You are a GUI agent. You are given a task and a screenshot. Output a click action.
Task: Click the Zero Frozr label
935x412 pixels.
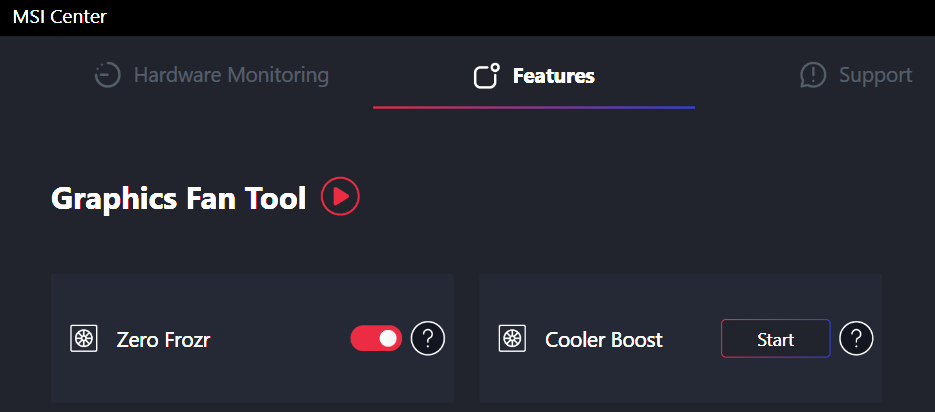click(163, 339)
